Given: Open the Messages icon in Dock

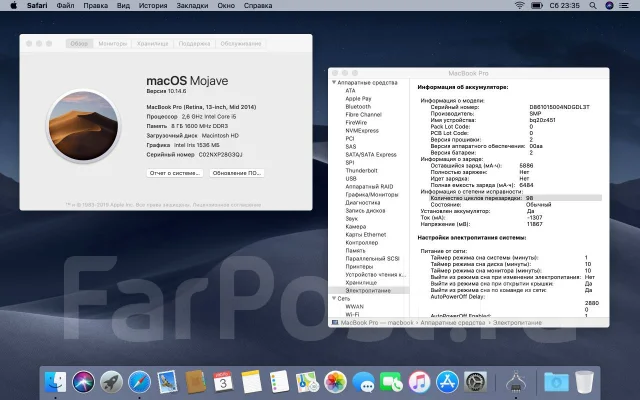Looking at the screenshot, I should tap(363, 382).
